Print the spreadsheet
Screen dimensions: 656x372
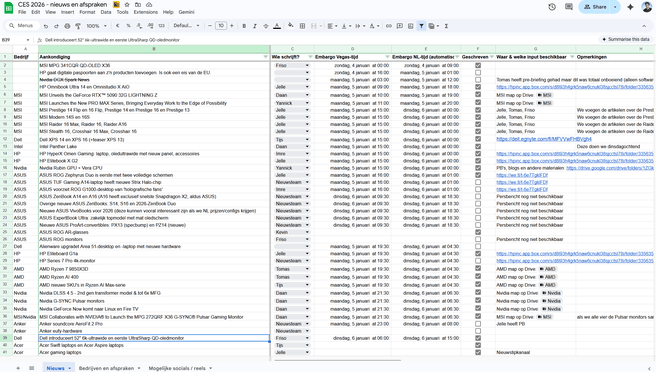[67, 26]
